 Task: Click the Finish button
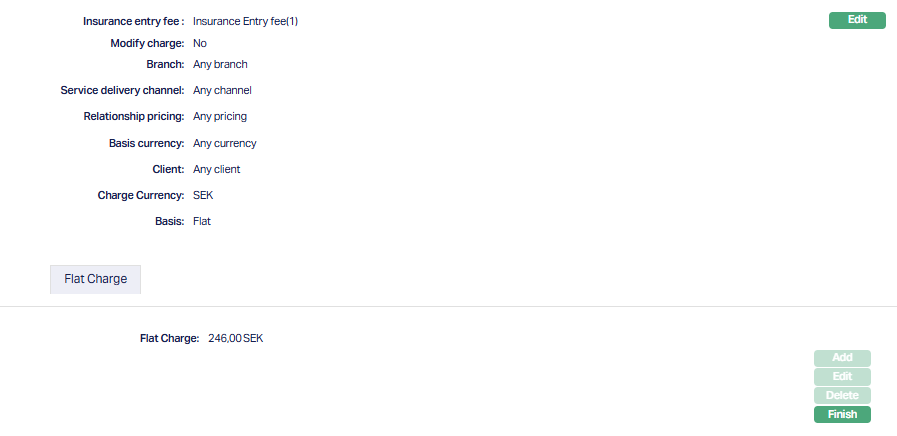[842, 415]
